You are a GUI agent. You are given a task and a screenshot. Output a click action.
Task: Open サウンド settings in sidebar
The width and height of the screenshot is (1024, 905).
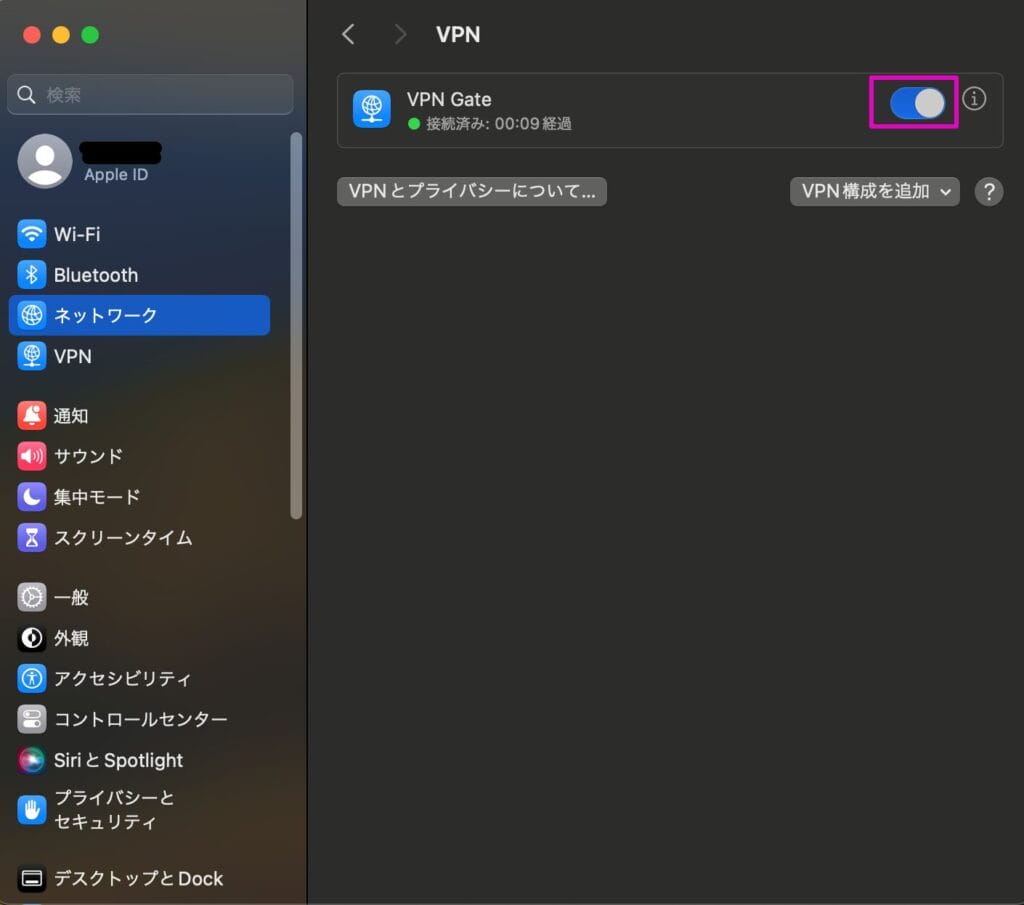click(x=139, y=456)
